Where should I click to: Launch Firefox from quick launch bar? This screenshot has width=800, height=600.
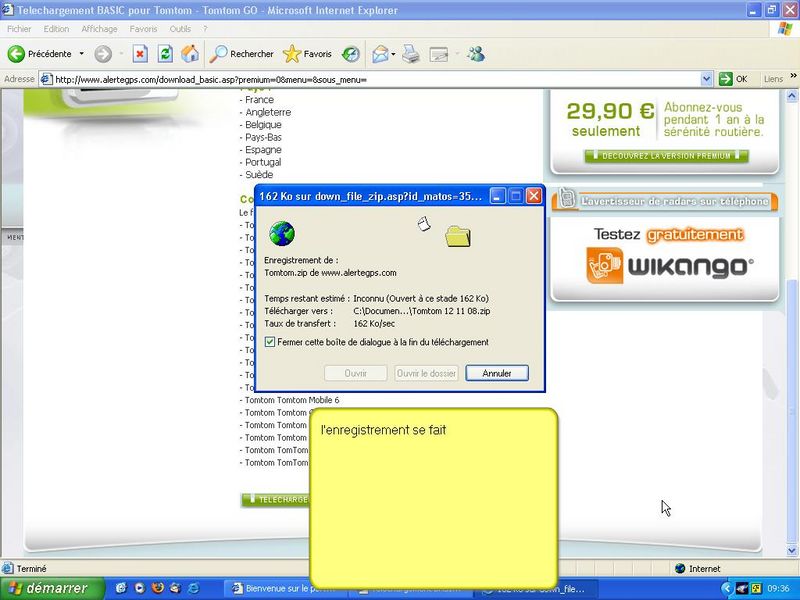coord(158,588)
